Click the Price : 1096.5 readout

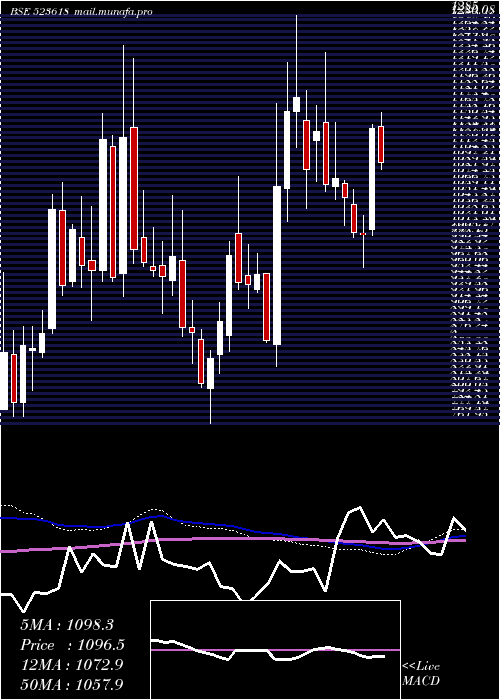[x=72, y=645]
